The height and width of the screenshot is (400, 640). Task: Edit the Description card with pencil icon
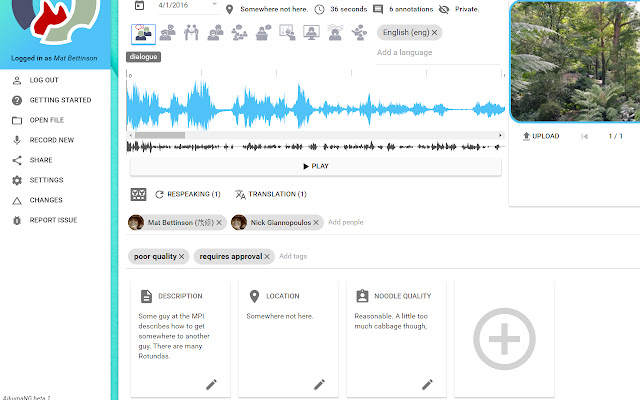(211, 384)
